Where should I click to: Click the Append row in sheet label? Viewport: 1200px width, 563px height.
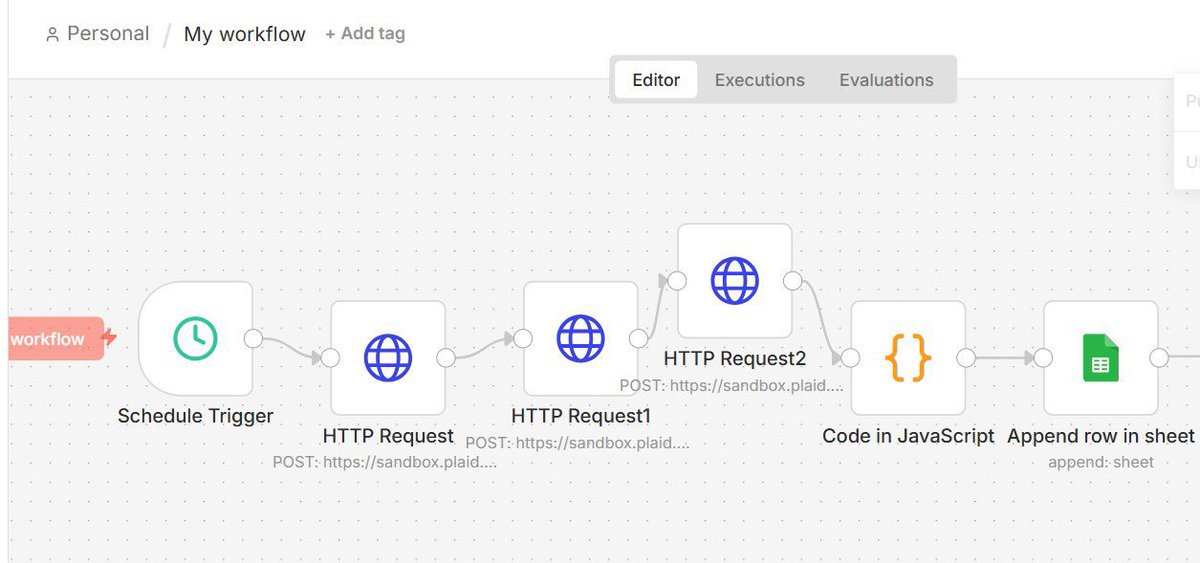tap(1101, 436)
